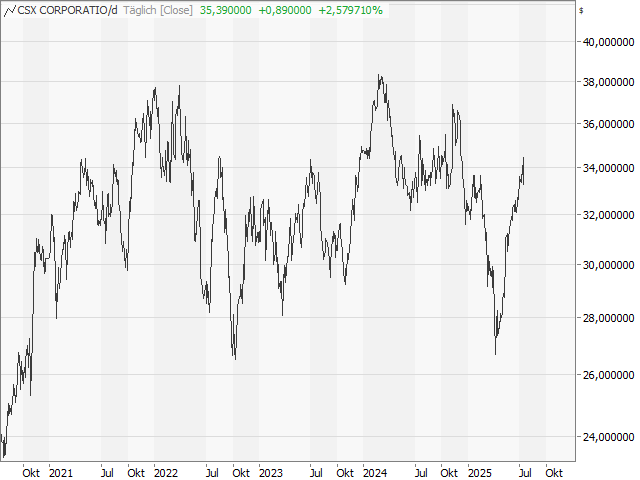Click the absolute change +0,890000
The width and height of the screenshot is (640, 480).
click(x=285, y=10)
